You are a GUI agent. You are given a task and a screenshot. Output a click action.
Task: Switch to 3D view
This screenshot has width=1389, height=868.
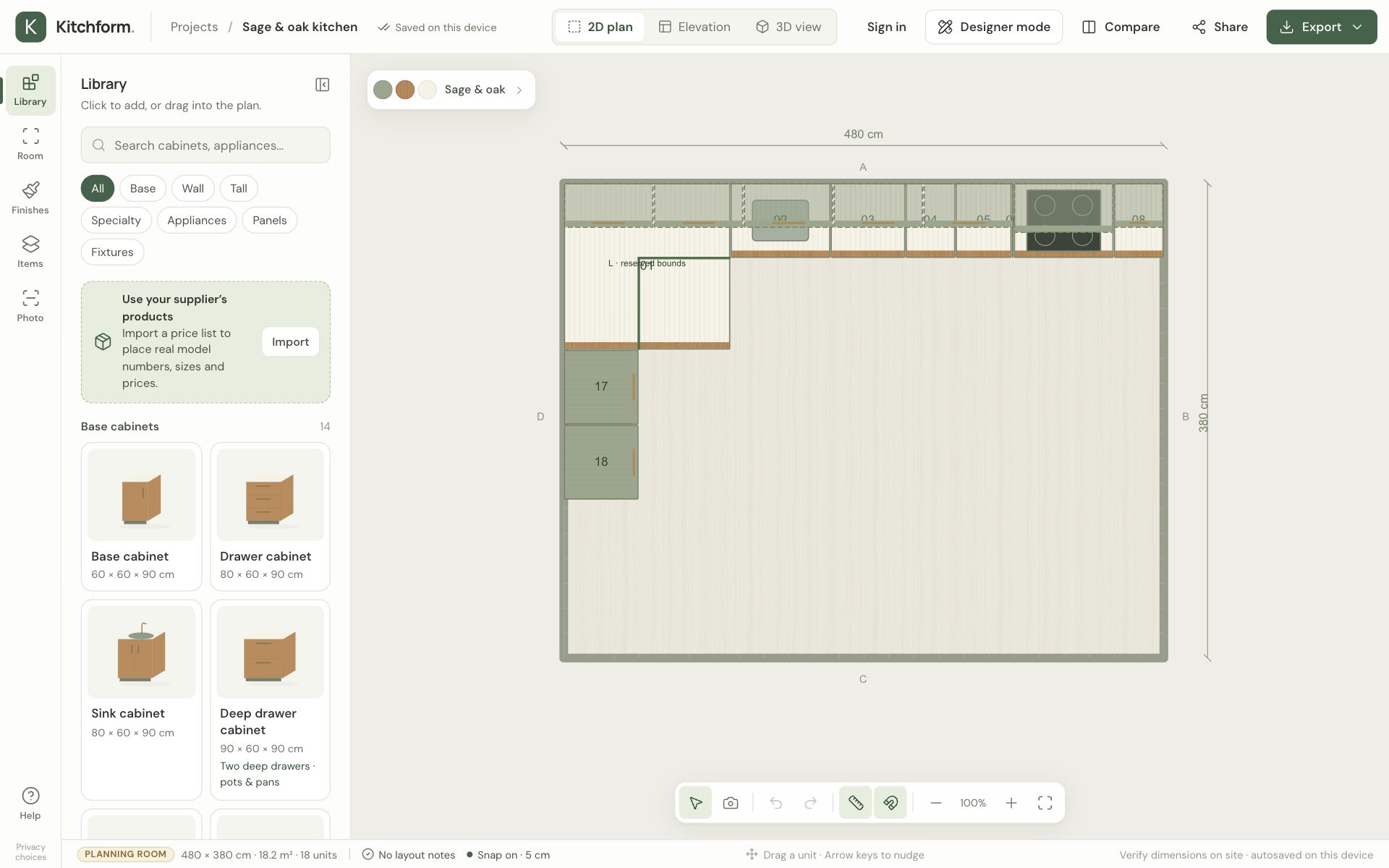[x=789, y=27]
